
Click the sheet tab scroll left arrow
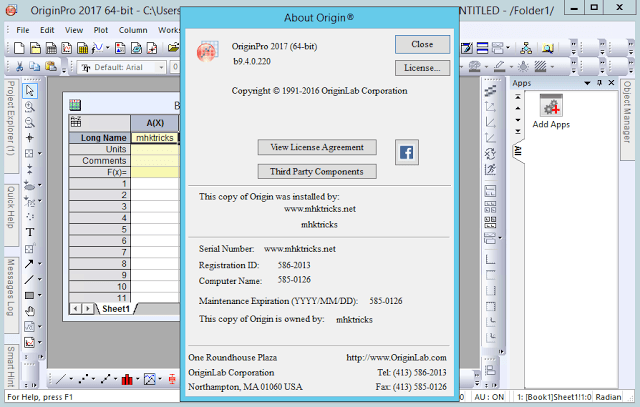pos(76,309)
